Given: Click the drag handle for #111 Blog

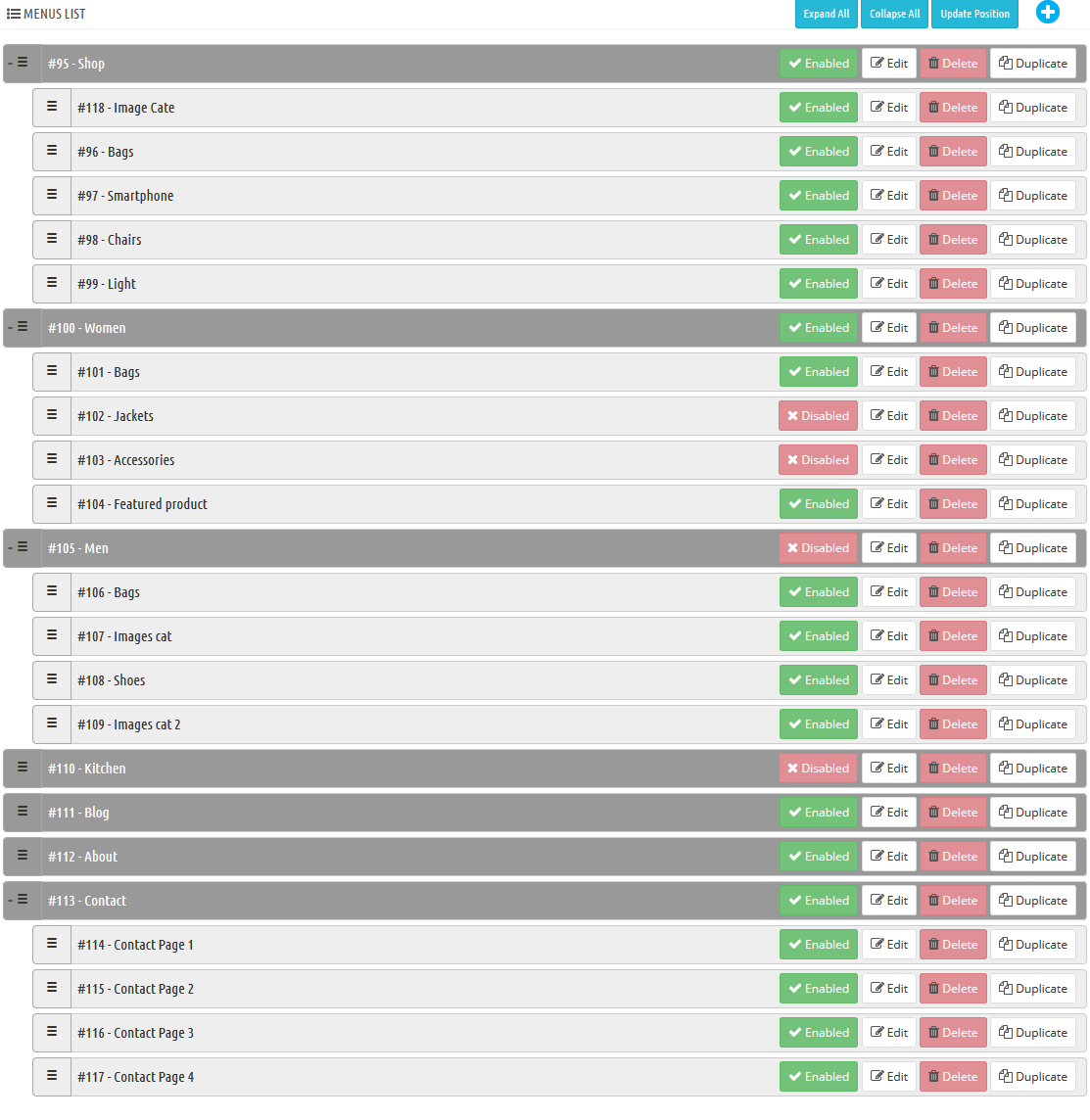Looking at the screenshot, I should pyautogui.click(x=23, y=813).
